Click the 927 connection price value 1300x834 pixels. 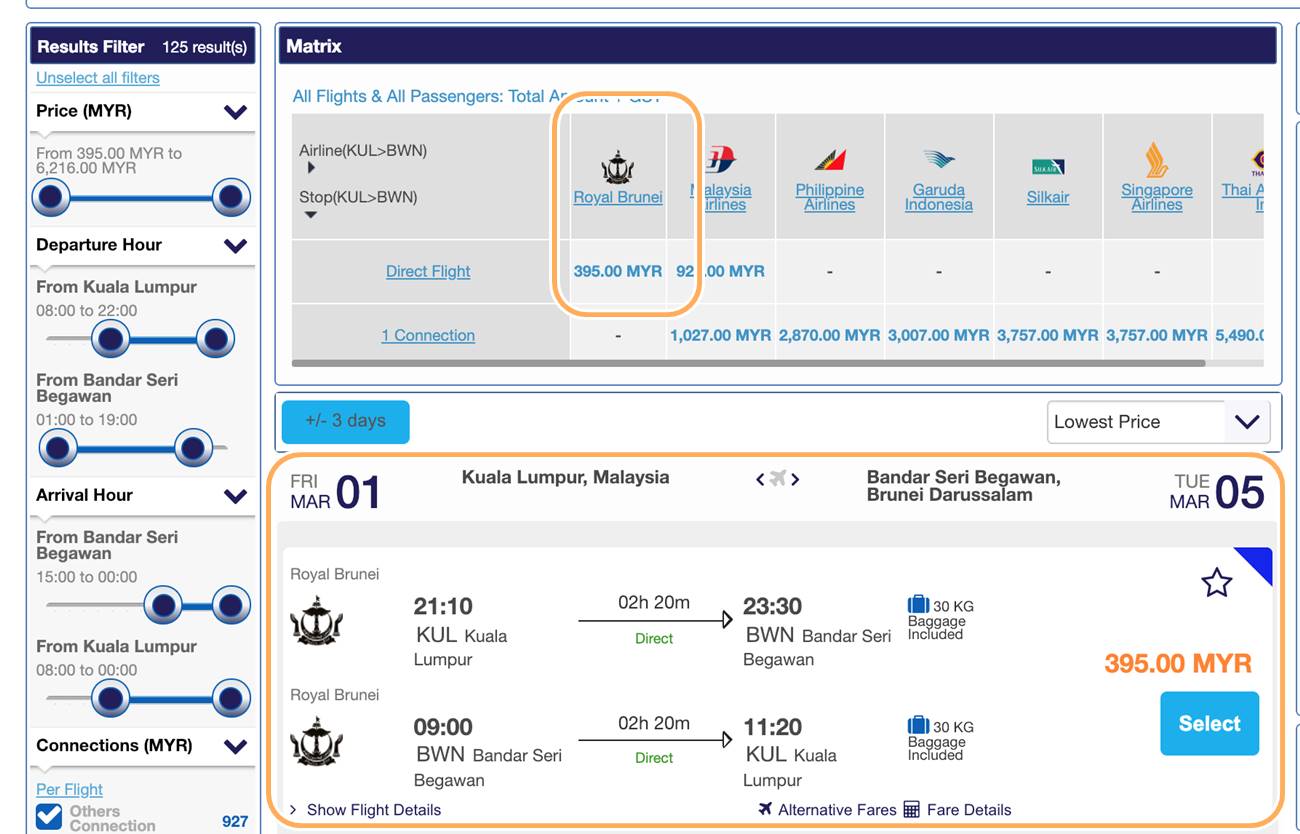235,821
